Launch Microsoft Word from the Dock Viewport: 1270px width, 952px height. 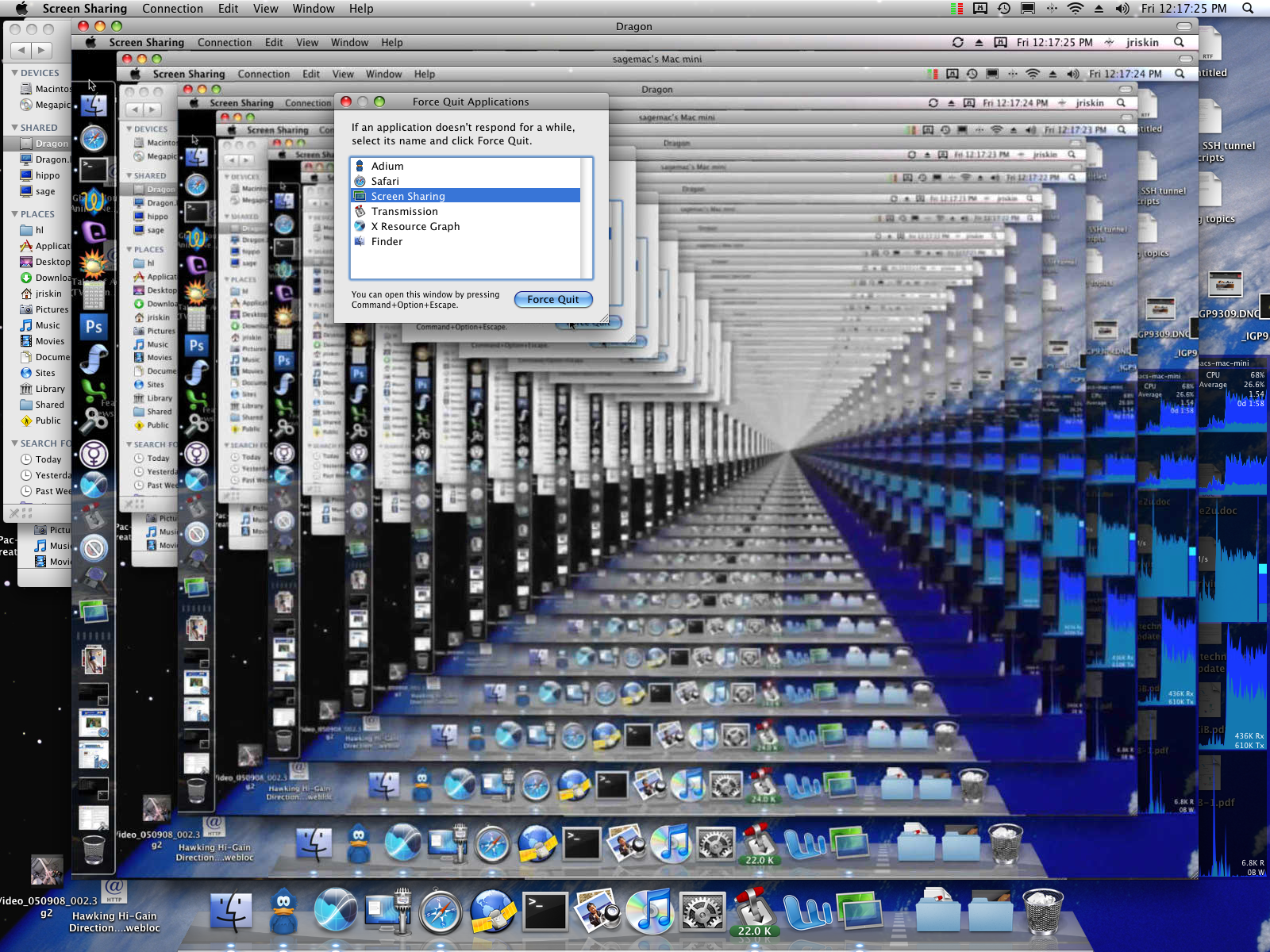click(808, 912)
